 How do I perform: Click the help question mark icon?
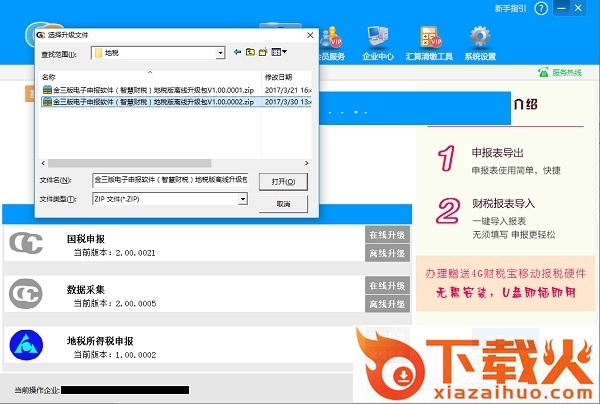[541, 8]
